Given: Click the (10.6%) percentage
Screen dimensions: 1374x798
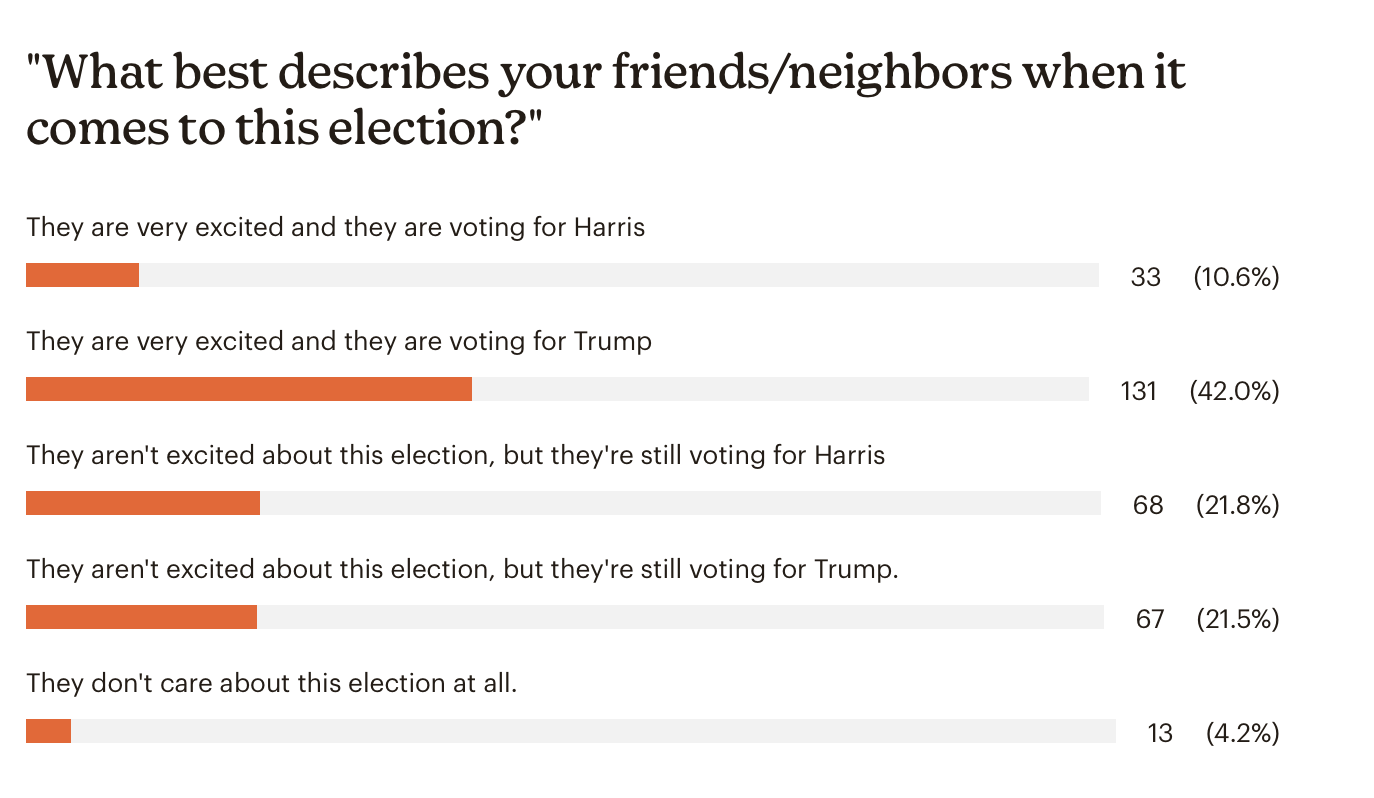Looking at the screenshot, I should [1236, 277].
